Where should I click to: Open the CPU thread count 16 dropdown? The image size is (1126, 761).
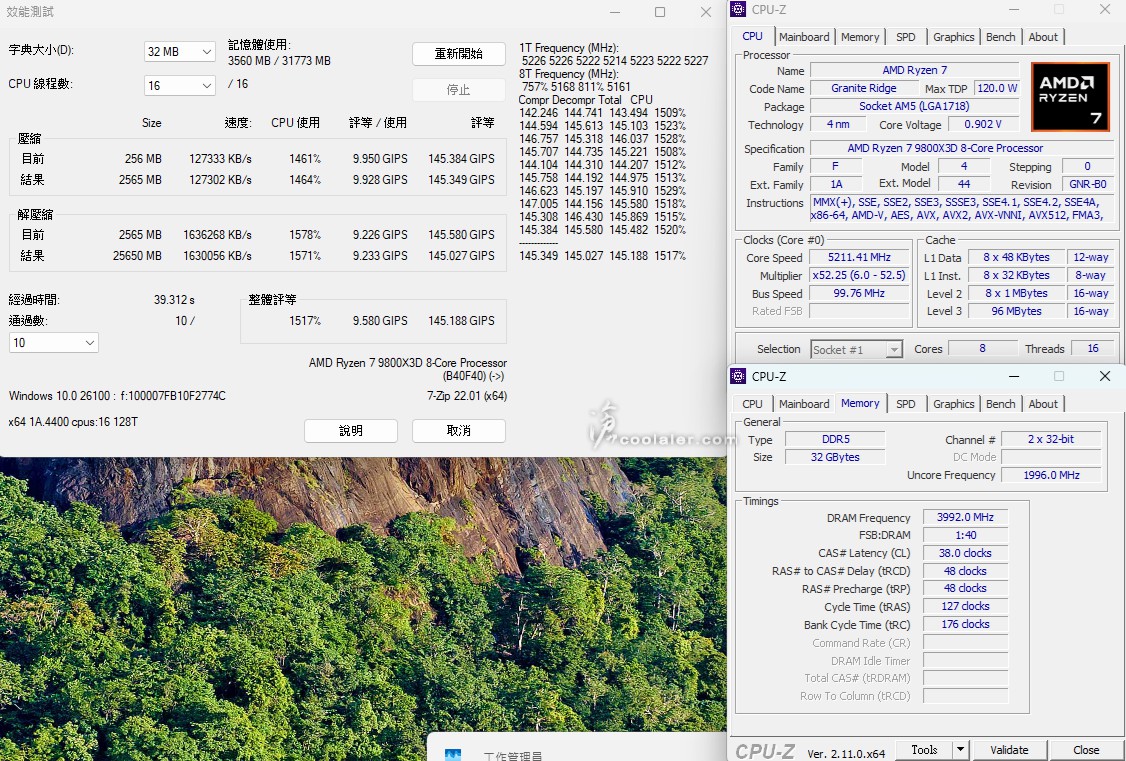[180, 85]
